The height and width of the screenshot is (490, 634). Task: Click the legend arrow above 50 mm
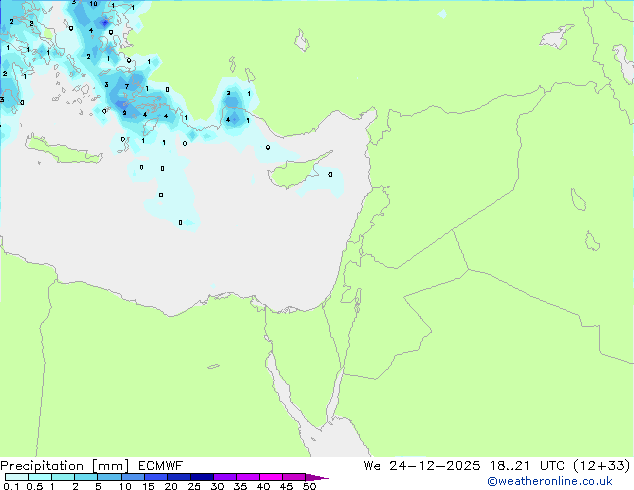[317, 477]
